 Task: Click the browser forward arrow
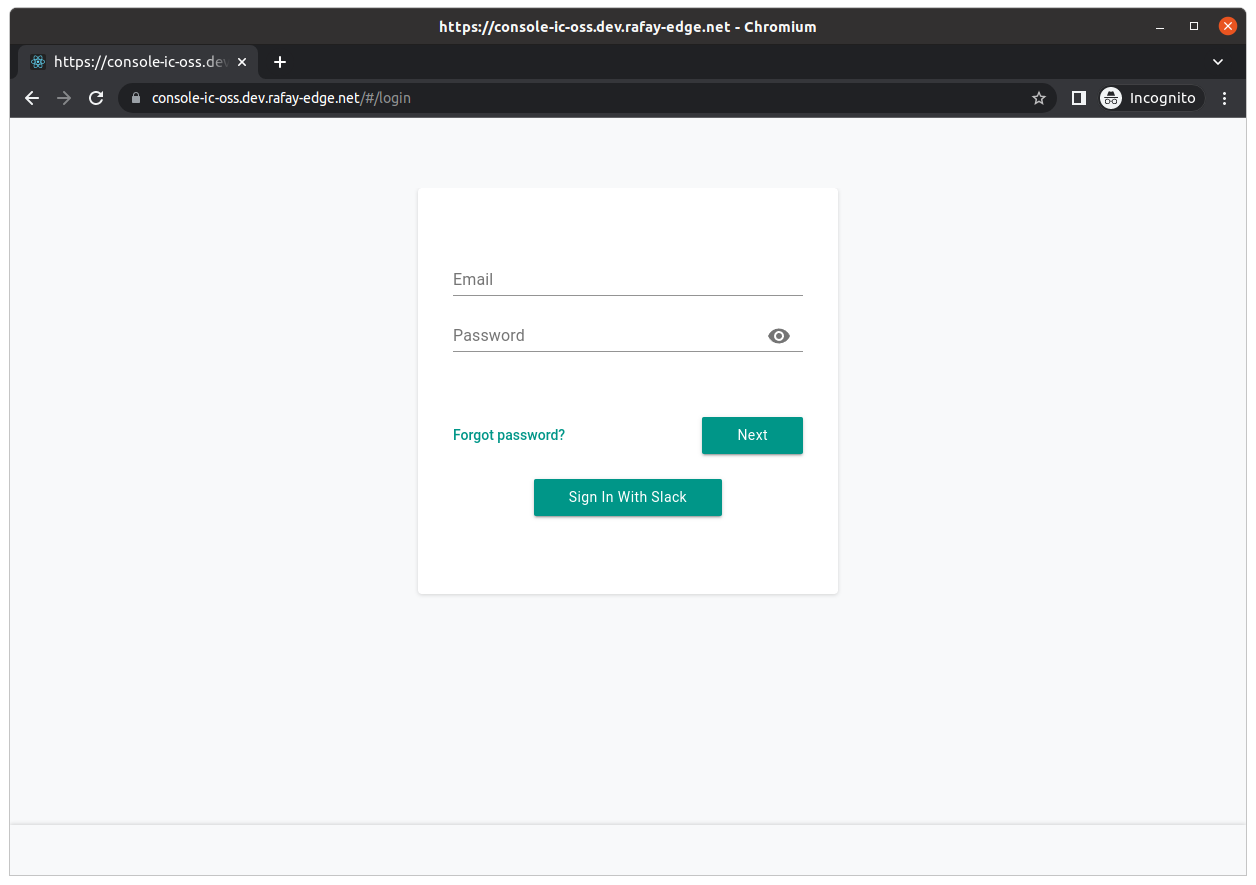tap(64, 98)
